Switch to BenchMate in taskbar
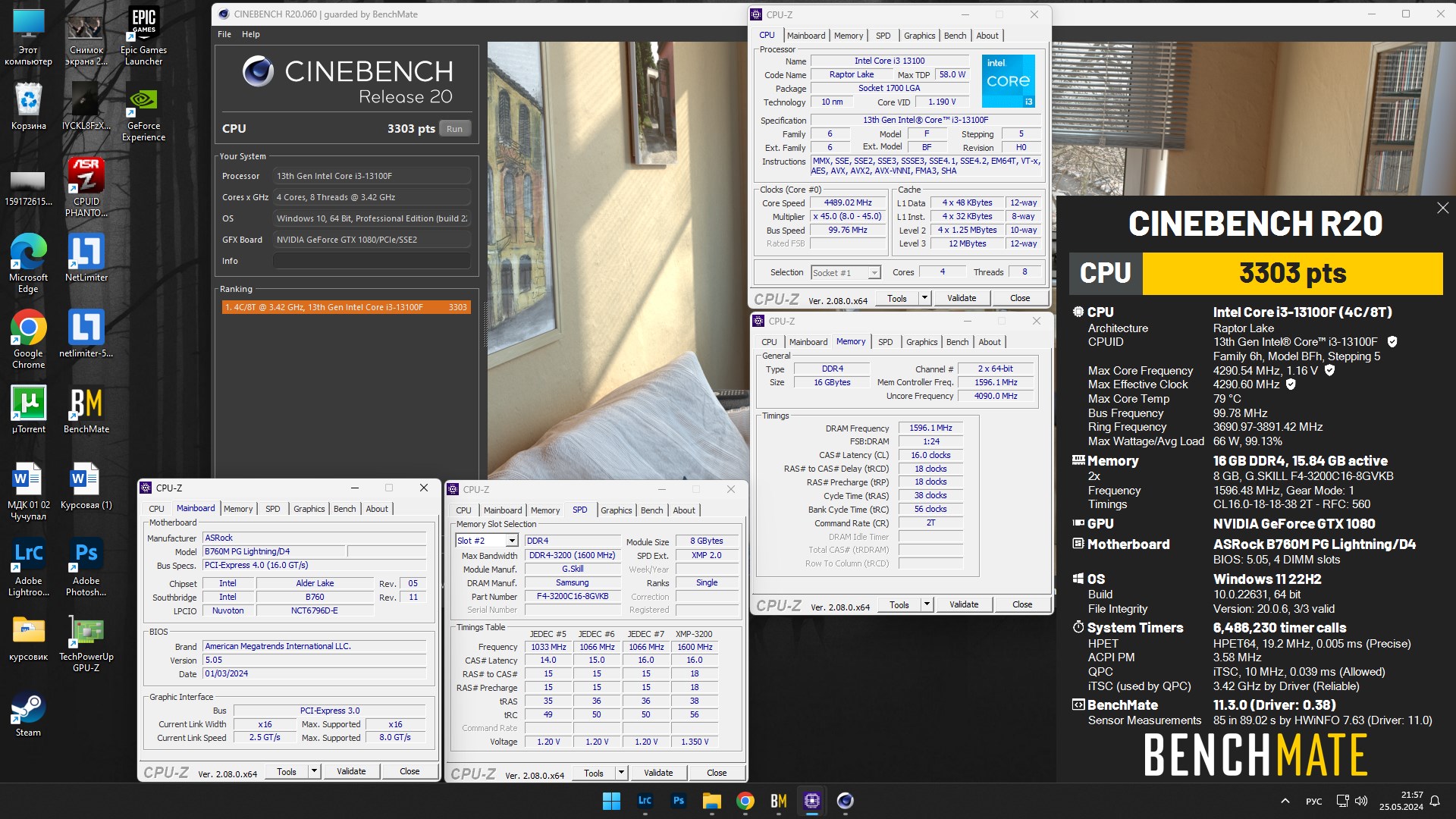The image size is (1456, 819). [x=778, y=801]
